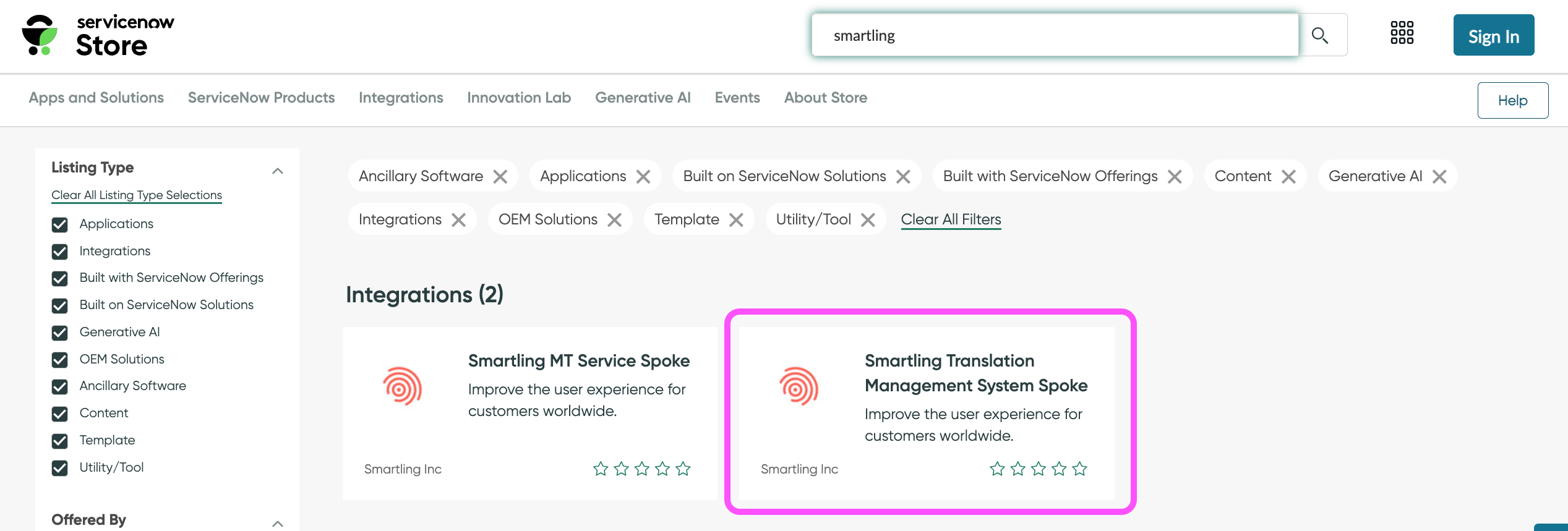Image resolution: width=1568 pixels, height=531 pixels.
Task: Uncheck the Content checkbox
Action: (x=60, y=414)
